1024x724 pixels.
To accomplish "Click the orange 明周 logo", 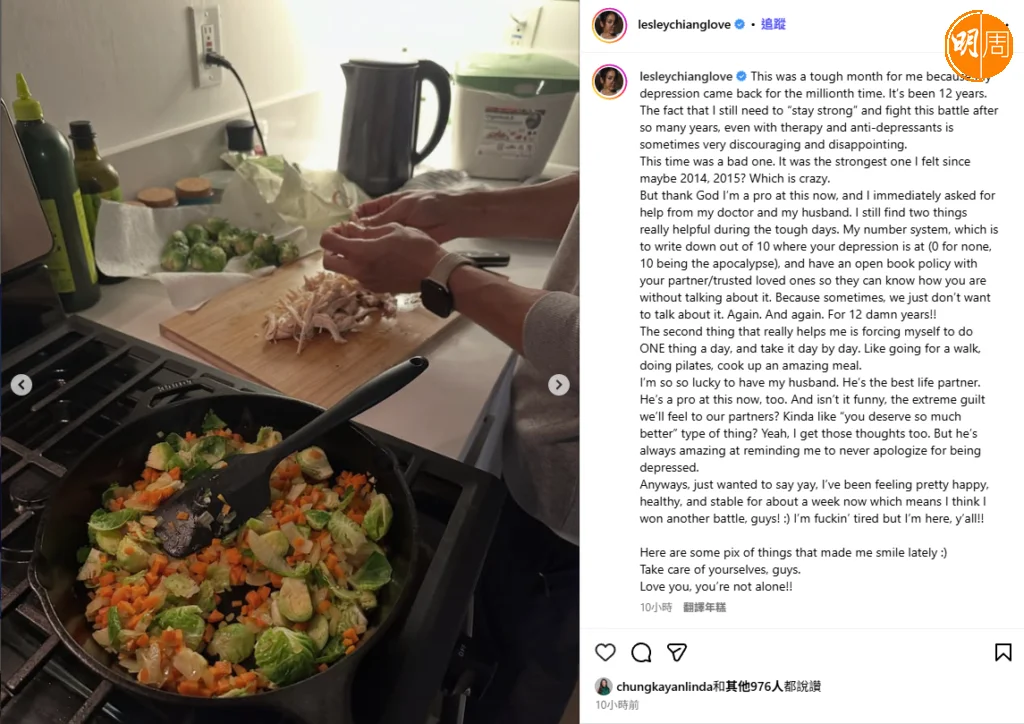I will (x=979, y=44).
